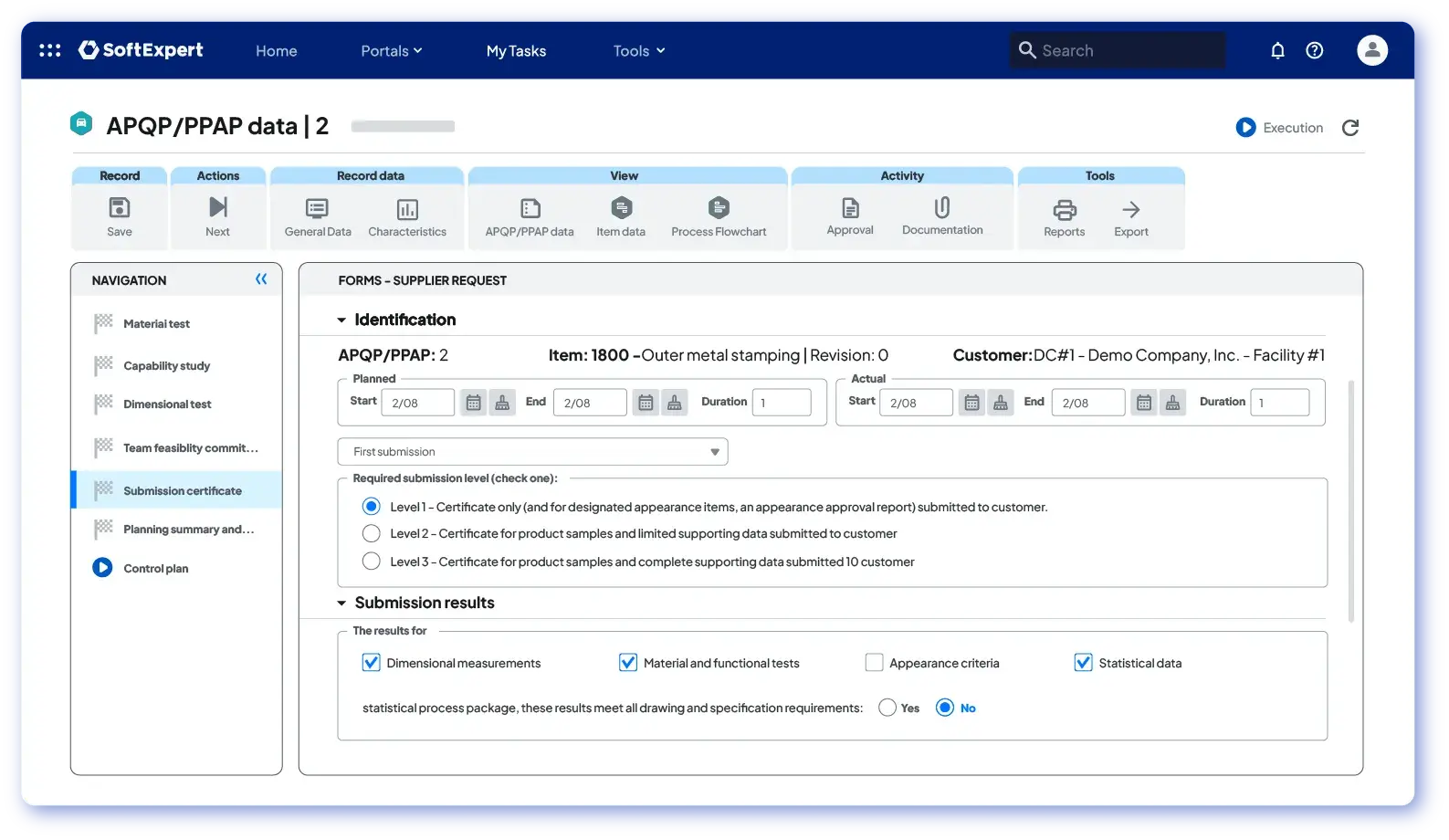Open Capability study navigation item

[176, 365]
